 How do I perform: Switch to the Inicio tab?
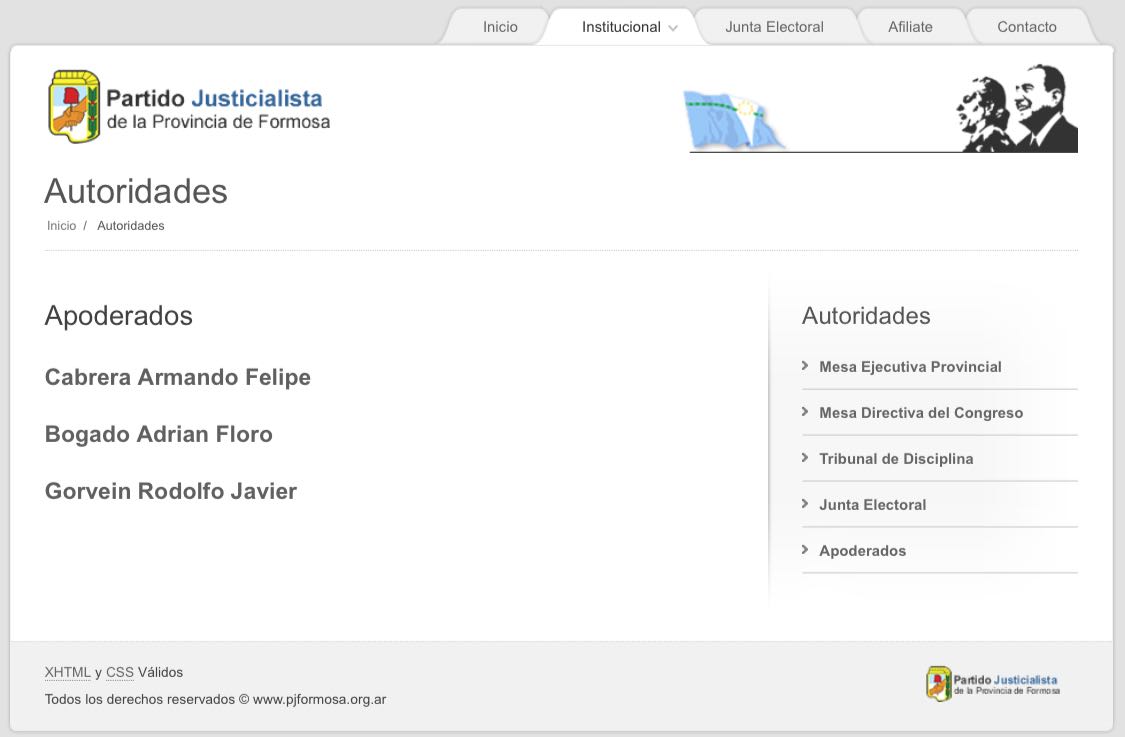coord(500,27)
